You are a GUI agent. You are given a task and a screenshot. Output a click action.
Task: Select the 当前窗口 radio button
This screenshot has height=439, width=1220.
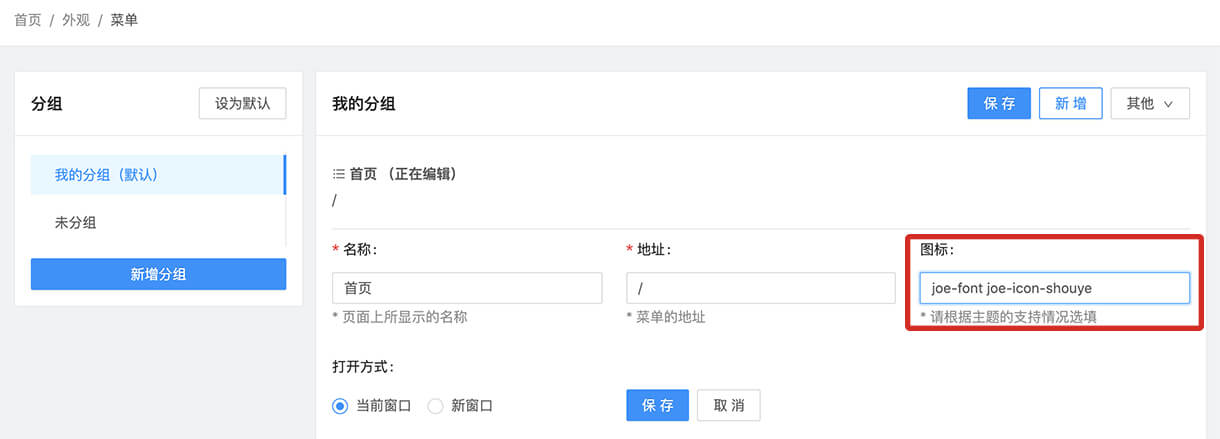click(340, 406)
